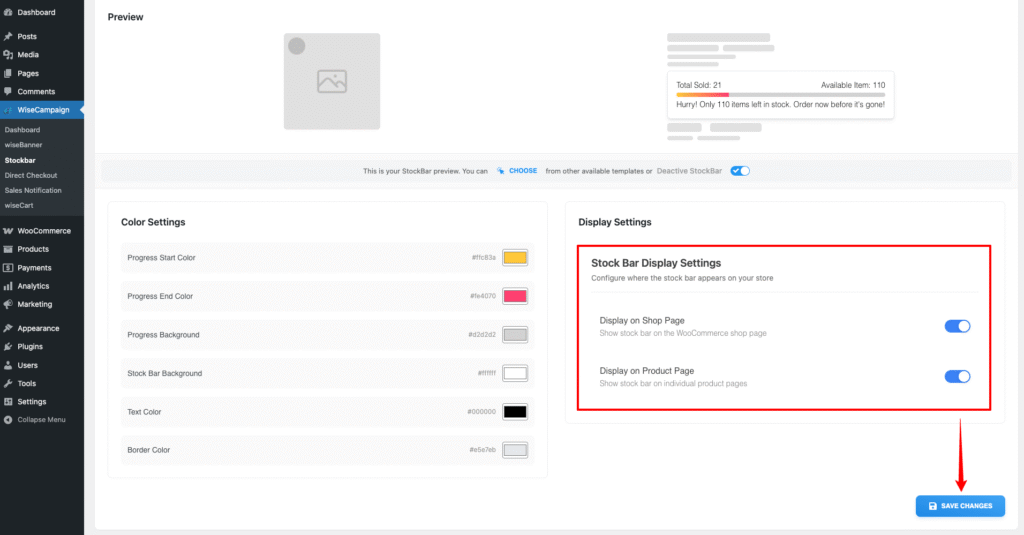Click the Comments bubble icon
Screen dimensions: 1024x535
pyautogui.click(x=8, y=91)
